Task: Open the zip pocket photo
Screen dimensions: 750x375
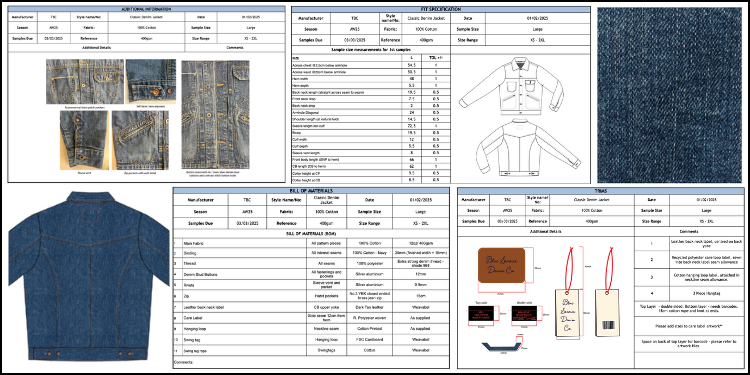Action: (x=140, y=140)
